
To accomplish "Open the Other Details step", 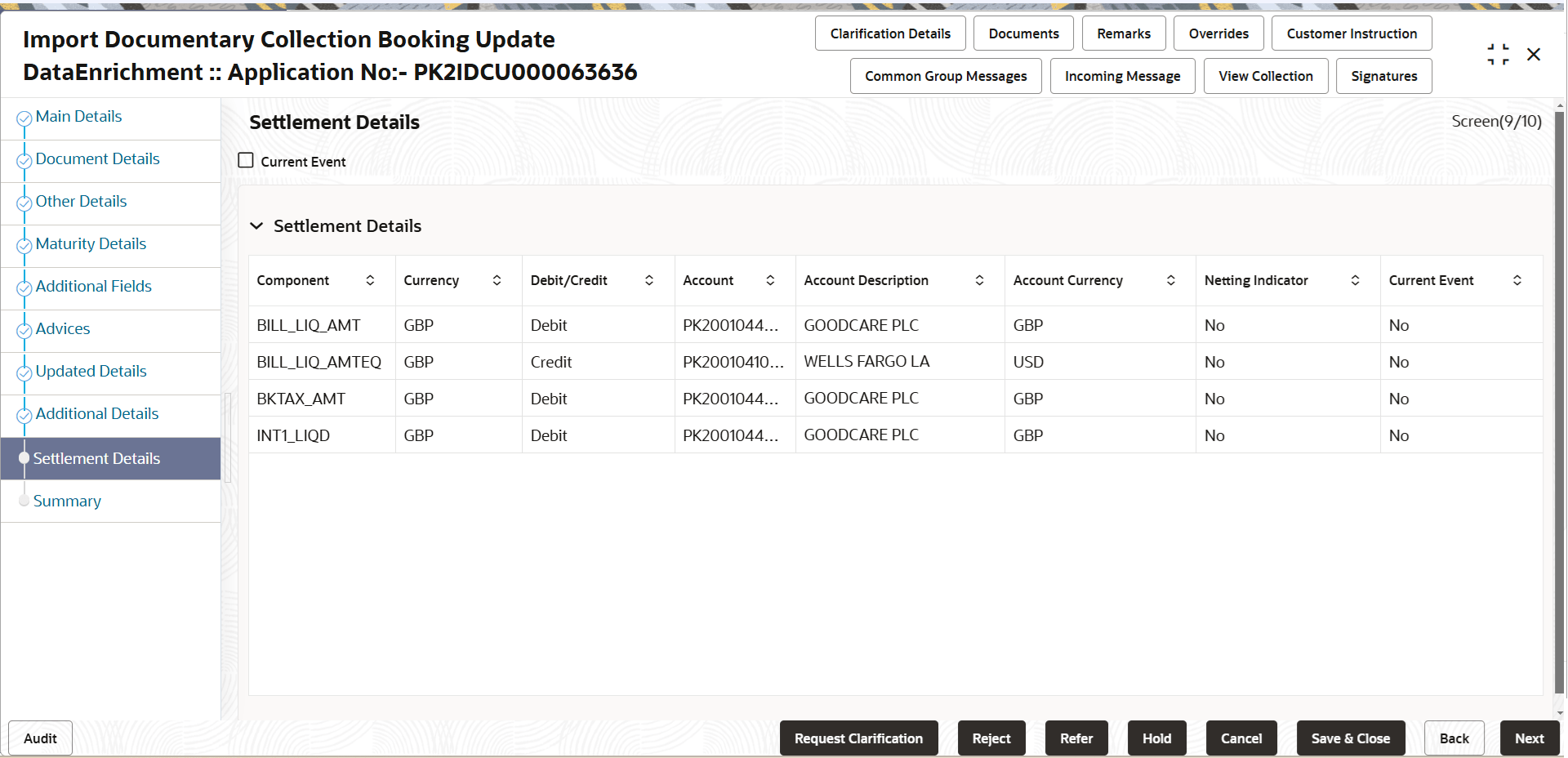I will [x=81, y=201].
